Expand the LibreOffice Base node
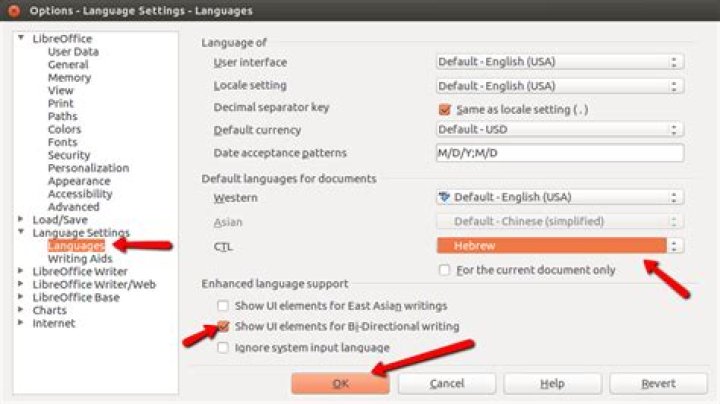The image size is (720, 404). [x=21, y=297]
